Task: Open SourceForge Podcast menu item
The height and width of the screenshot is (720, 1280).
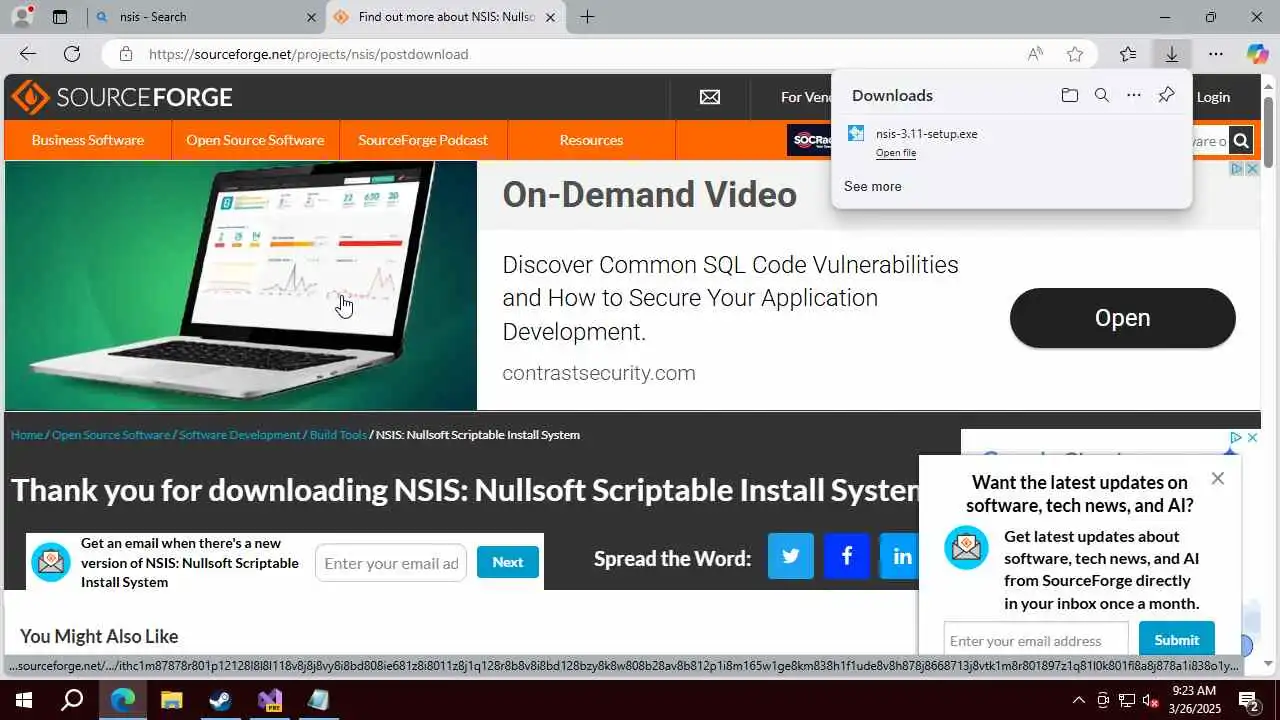Action: click(423, 140)
